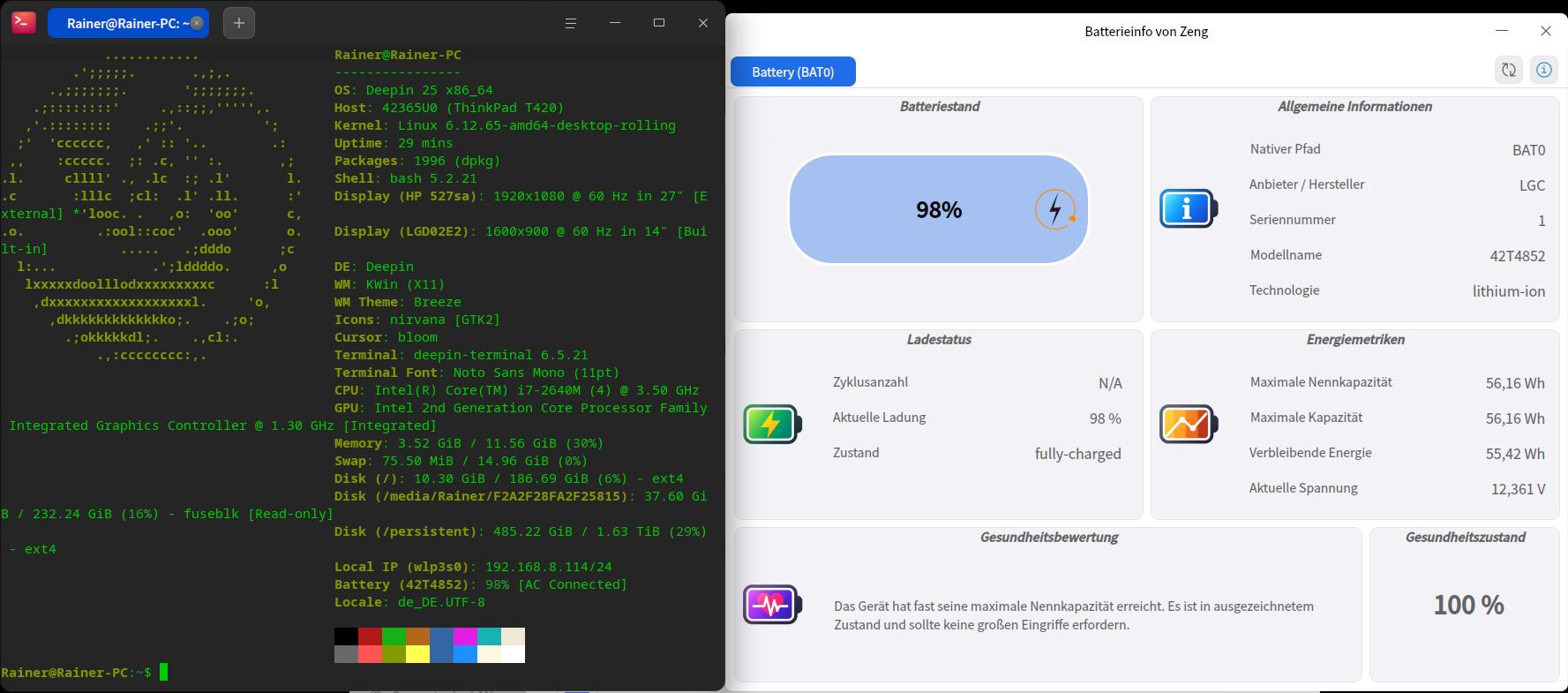Click the 98% battery level gauge
The width and height of the screenshot is (1568, 693).
[x=939, y=209]
